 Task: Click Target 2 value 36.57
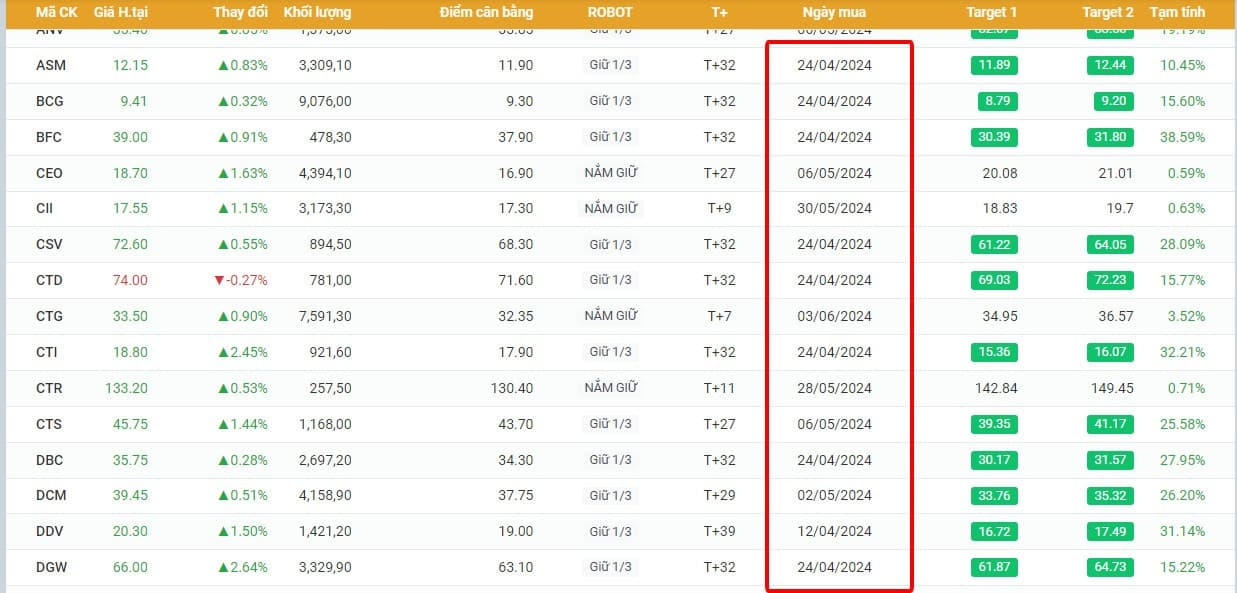[1116, 316]
